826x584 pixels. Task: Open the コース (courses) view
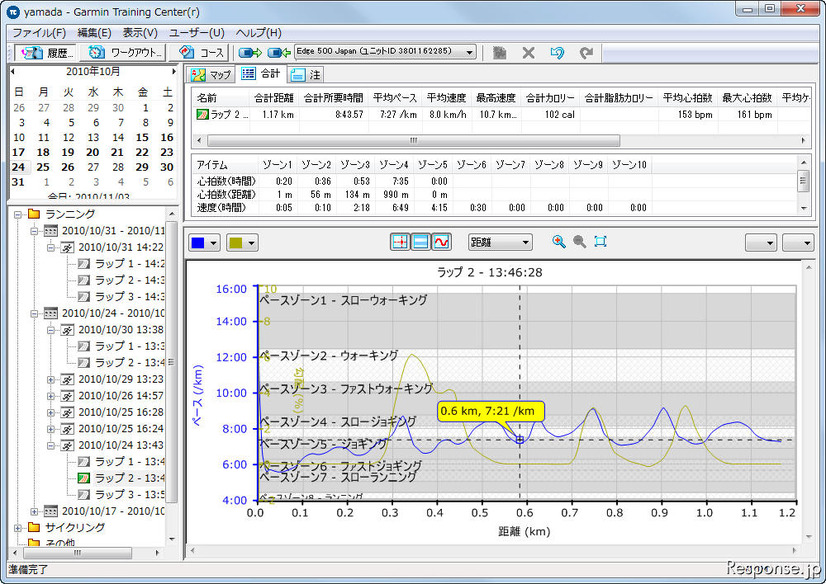tap(200, 52)
